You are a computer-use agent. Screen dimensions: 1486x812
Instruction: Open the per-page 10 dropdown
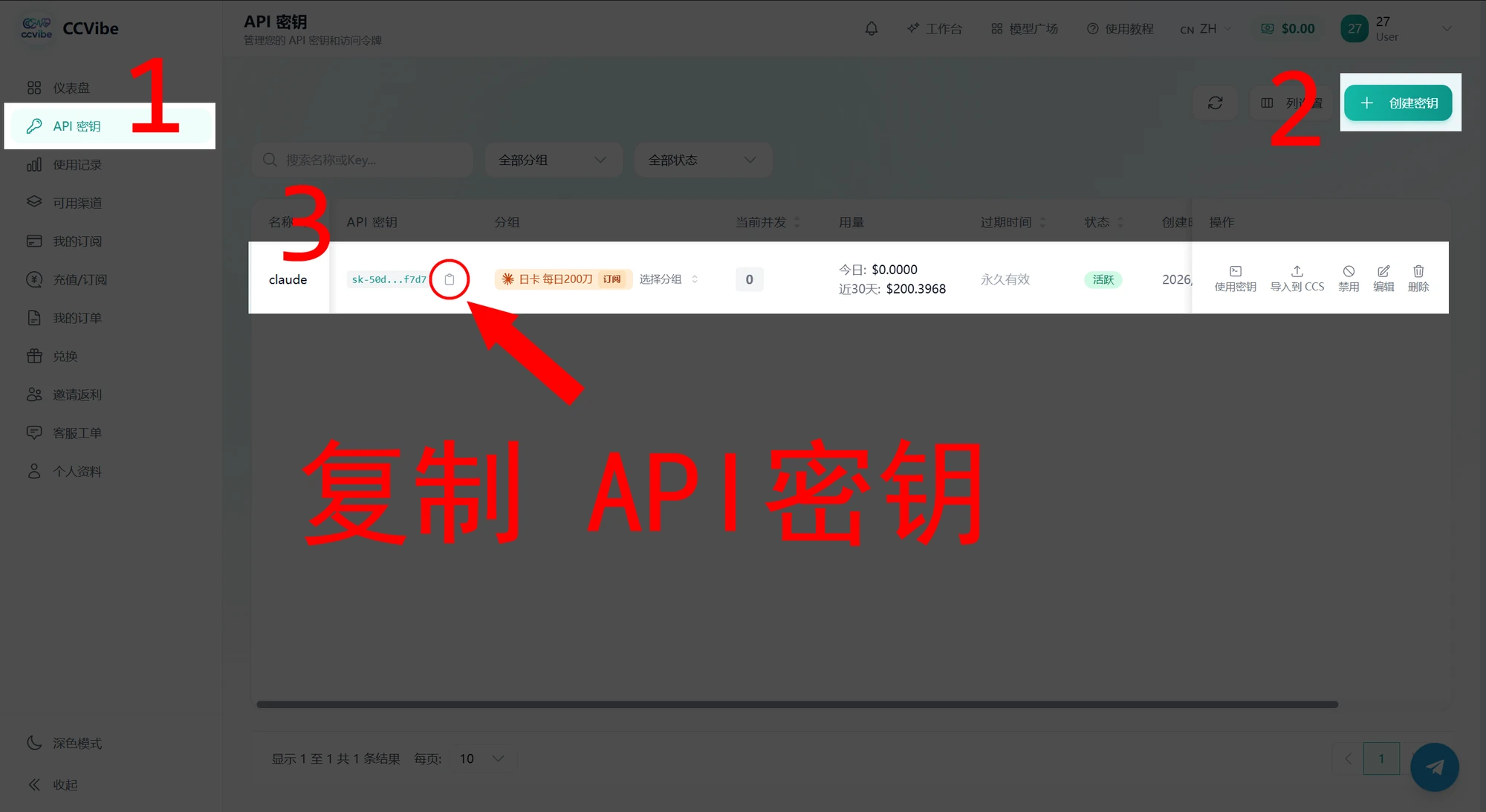click(483, 759)
